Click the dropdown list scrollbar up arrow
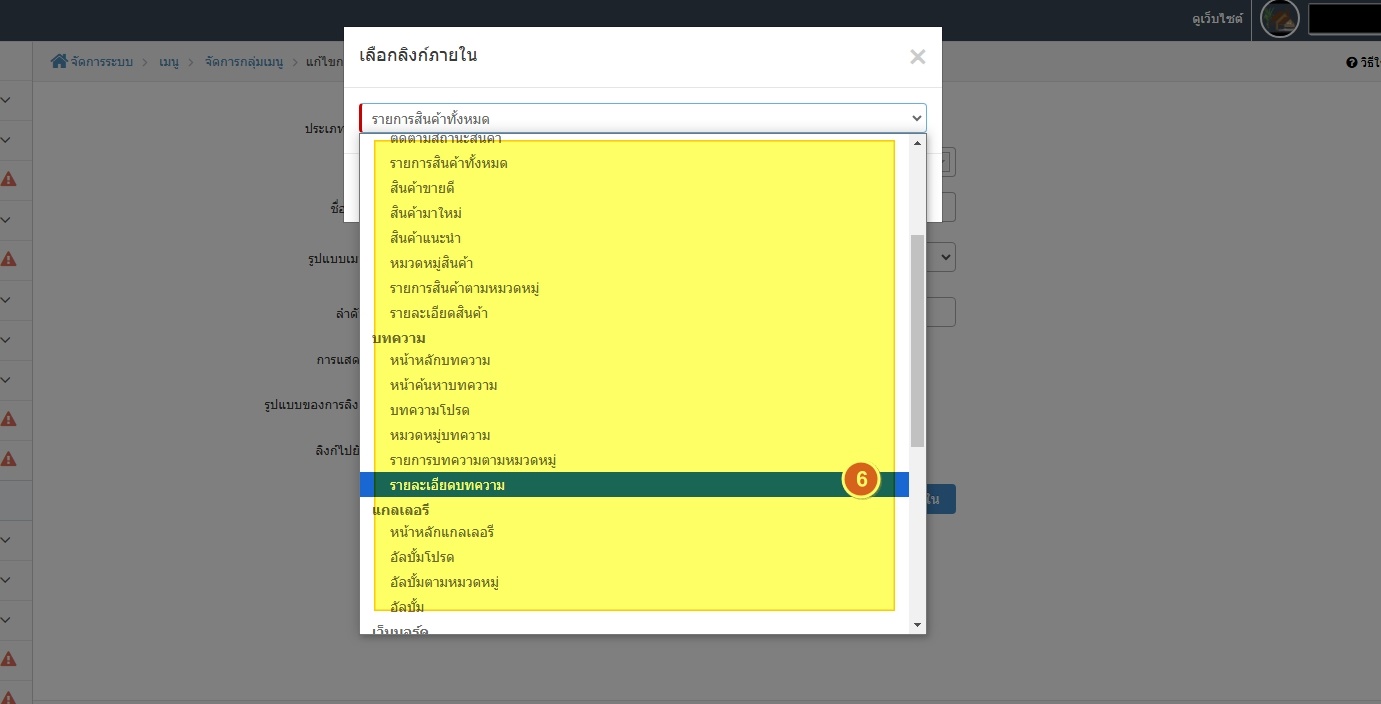1381x704 pixels. pos(918,143)
